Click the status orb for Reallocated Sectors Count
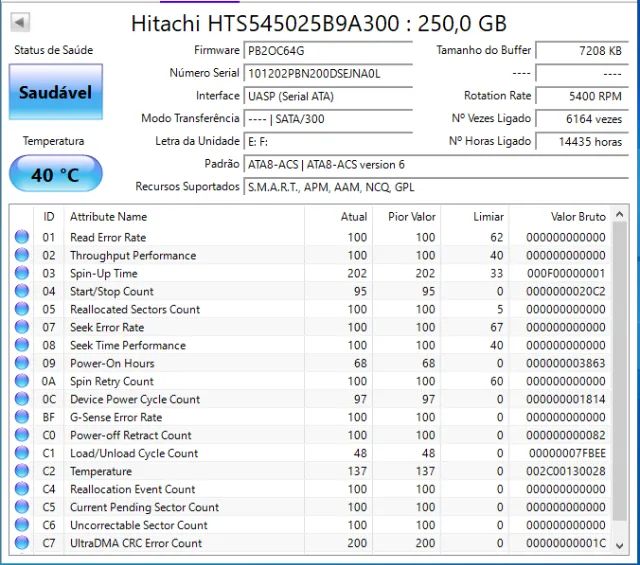640x565 pixels. pyautogui.click(x=22, y=309)
